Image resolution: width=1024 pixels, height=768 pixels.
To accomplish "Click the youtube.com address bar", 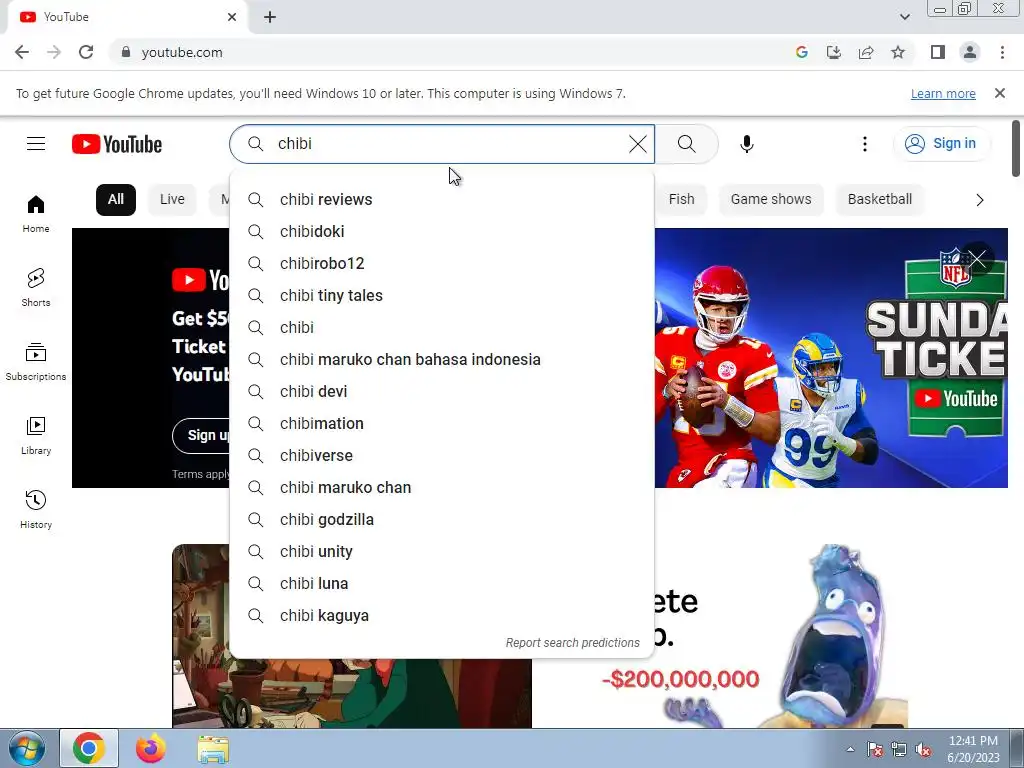I will click(x=451, y=52).
